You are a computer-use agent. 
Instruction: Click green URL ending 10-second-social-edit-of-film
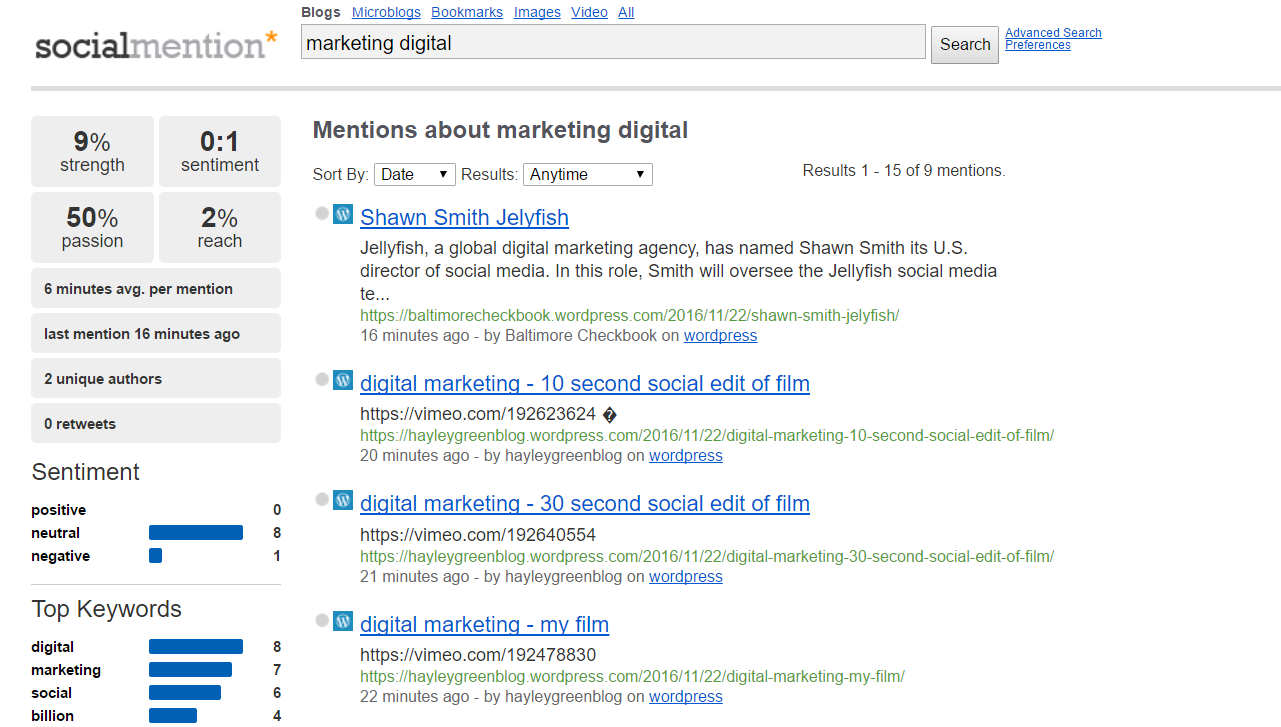707,435
